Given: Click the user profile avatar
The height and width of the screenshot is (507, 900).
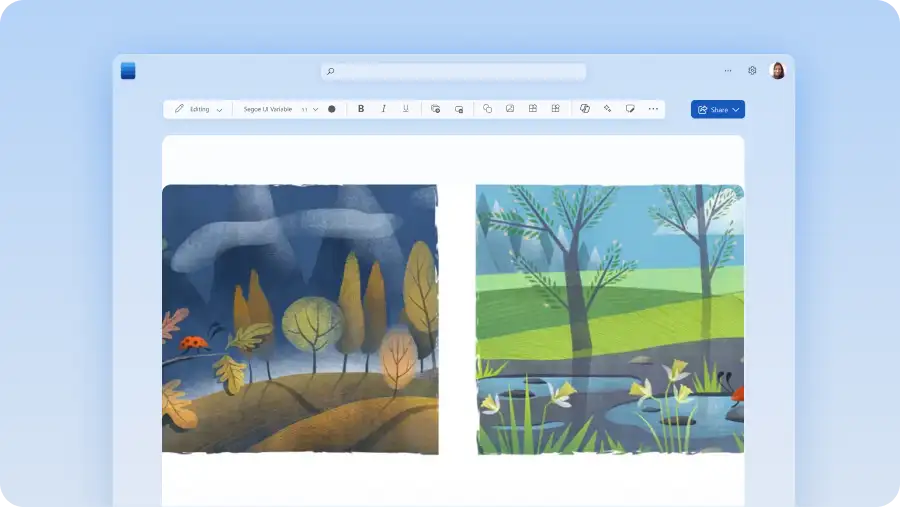Looking at the screenshot, I should click(x=777, y=71).
